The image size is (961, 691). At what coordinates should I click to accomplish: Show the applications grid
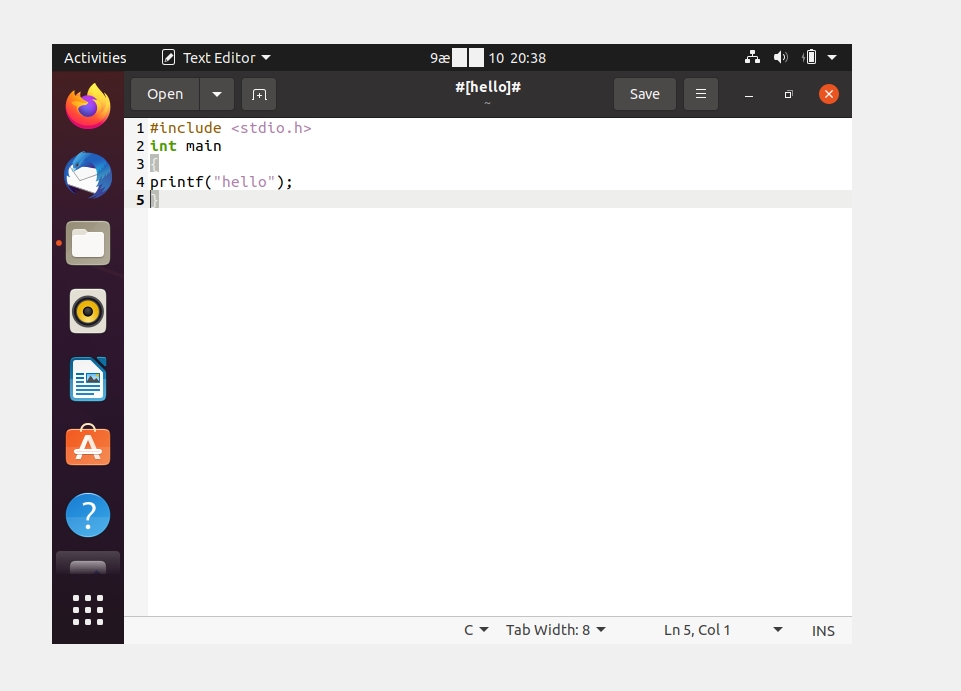[88, 609]
